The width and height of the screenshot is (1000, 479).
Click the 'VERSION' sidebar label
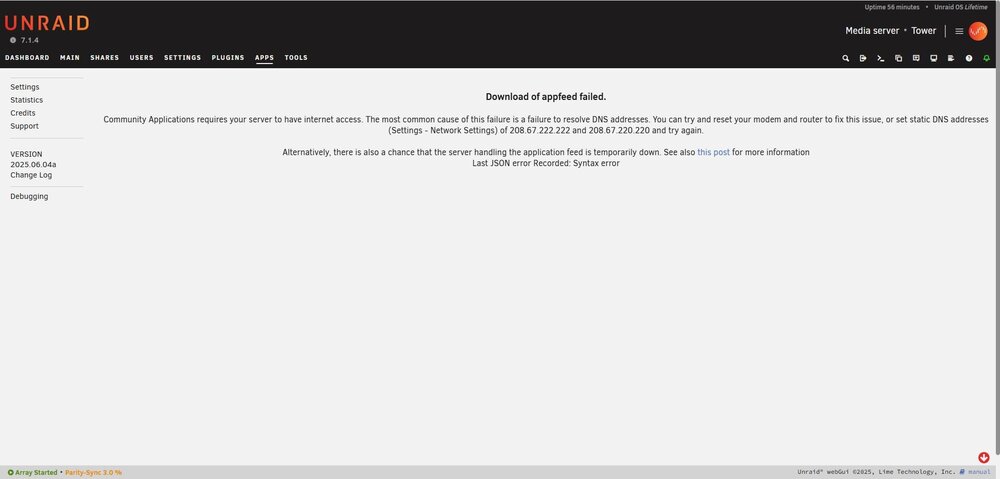pos(26,154)
